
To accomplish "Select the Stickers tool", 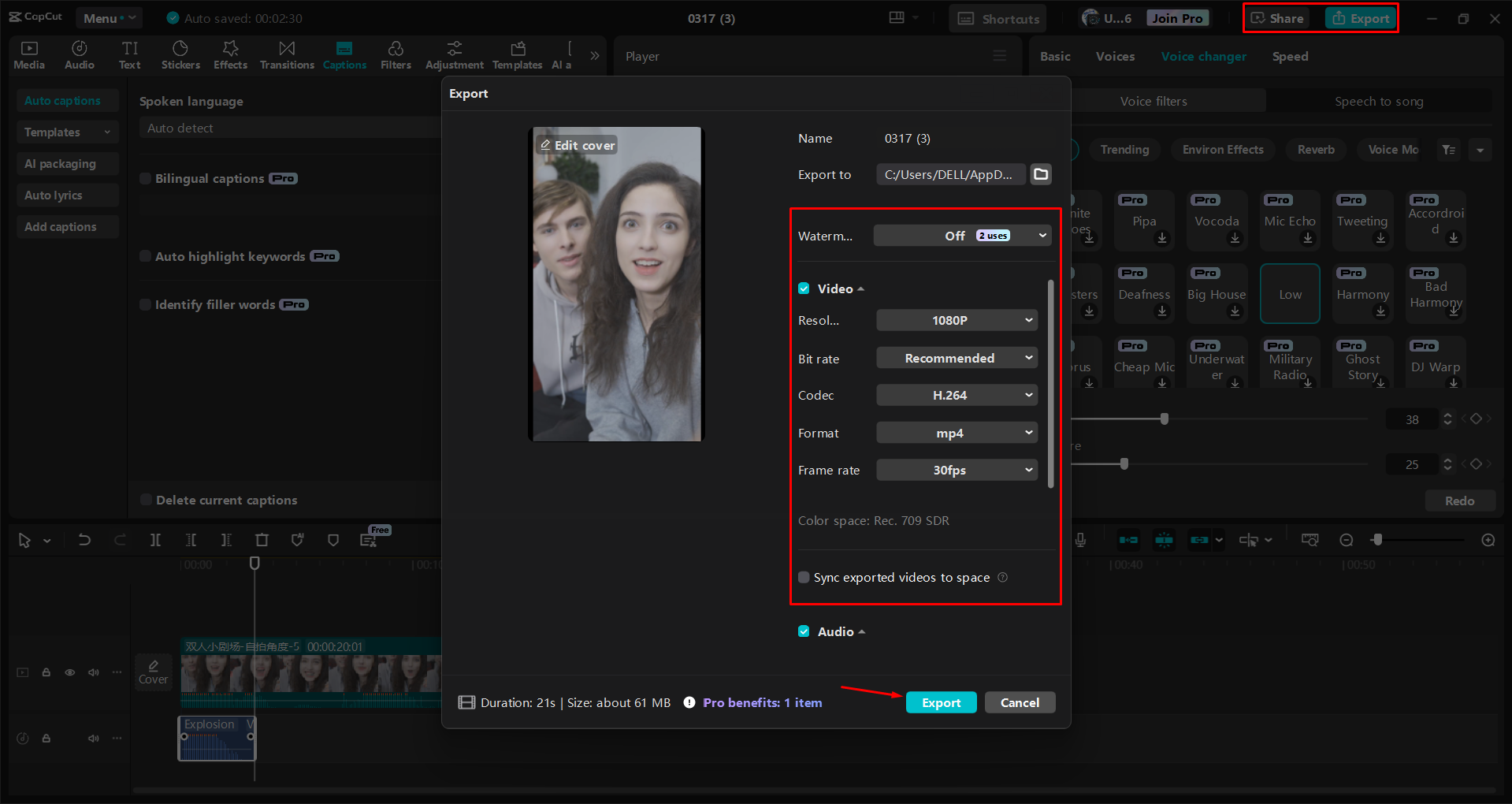I will click(x=180, y=54).
